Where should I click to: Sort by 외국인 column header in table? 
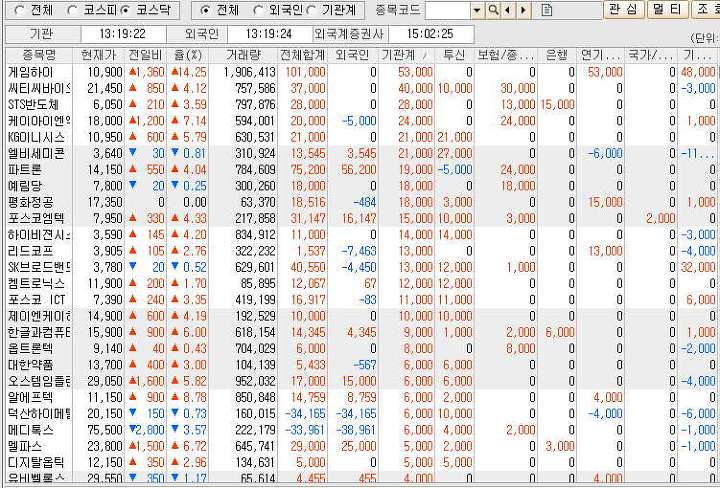tap(352, 55)
